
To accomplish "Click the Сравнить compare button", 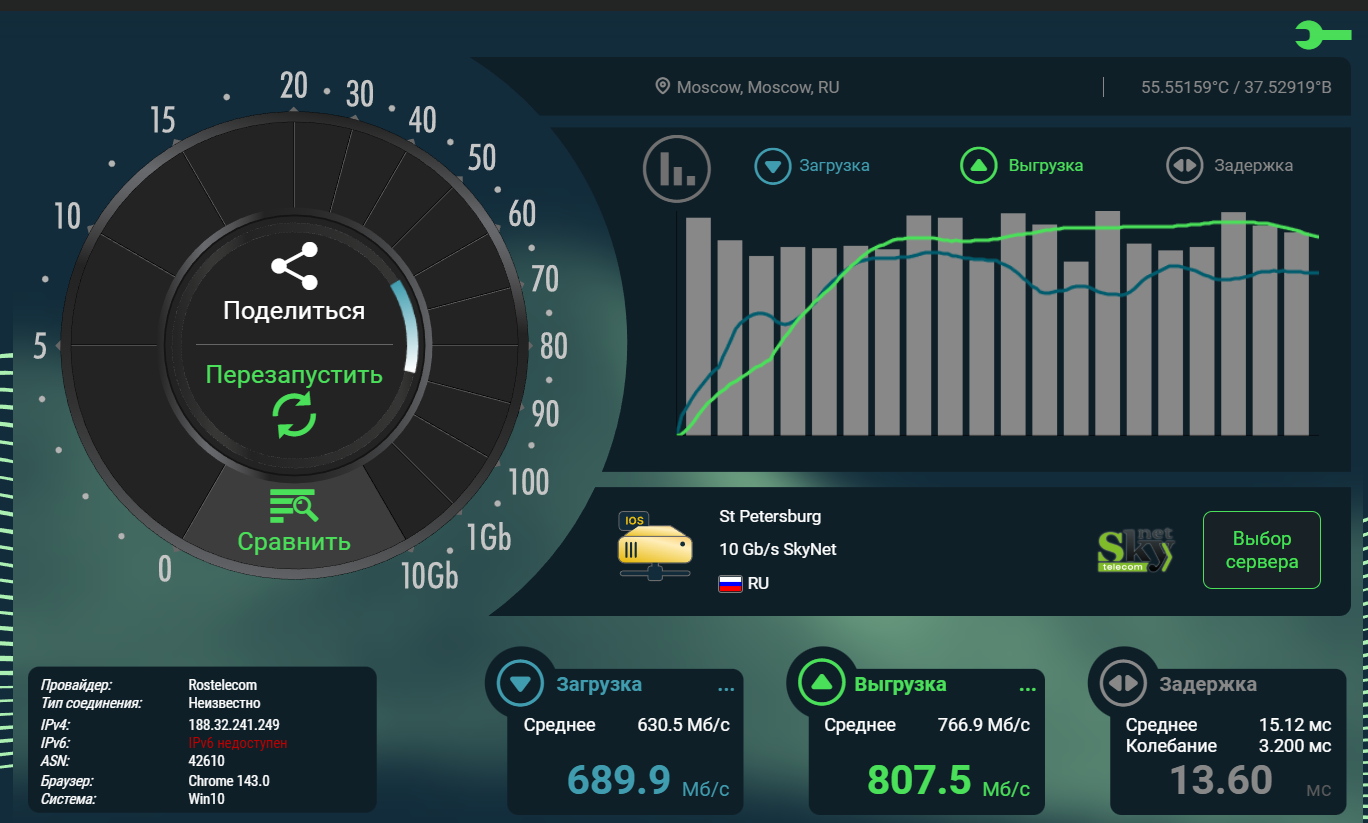I will 294,542.
